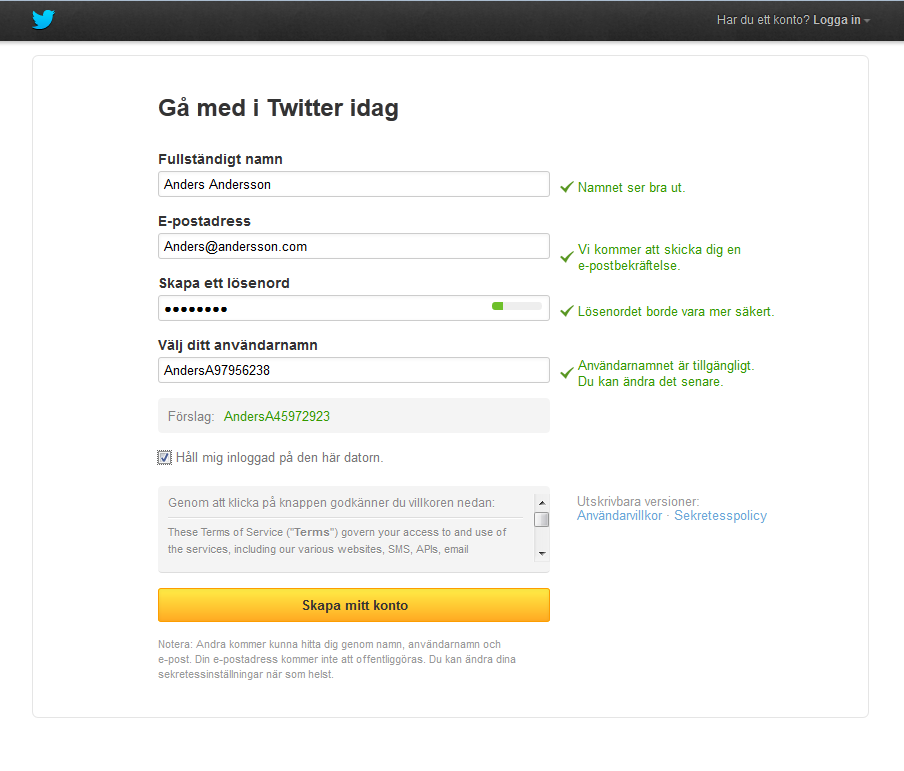Open the 'Logga in' dropdown
Screen dimensions: 904x771
(841, 20)
